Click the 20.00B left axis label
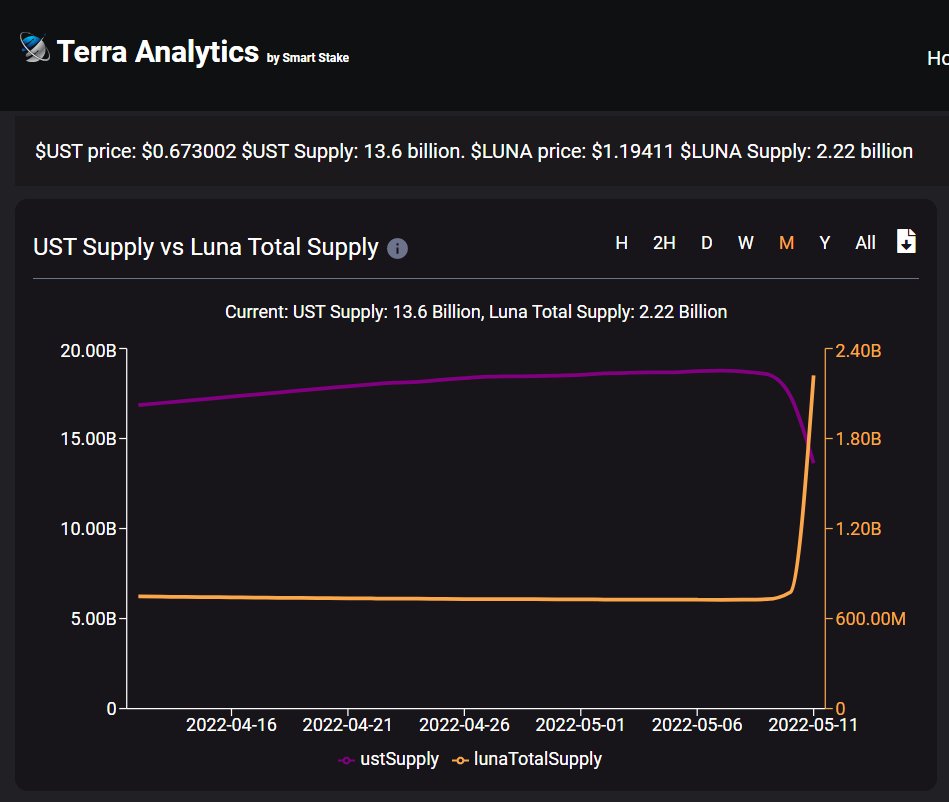The height and width of the screenshot is (802, 949). pos(88,350)
